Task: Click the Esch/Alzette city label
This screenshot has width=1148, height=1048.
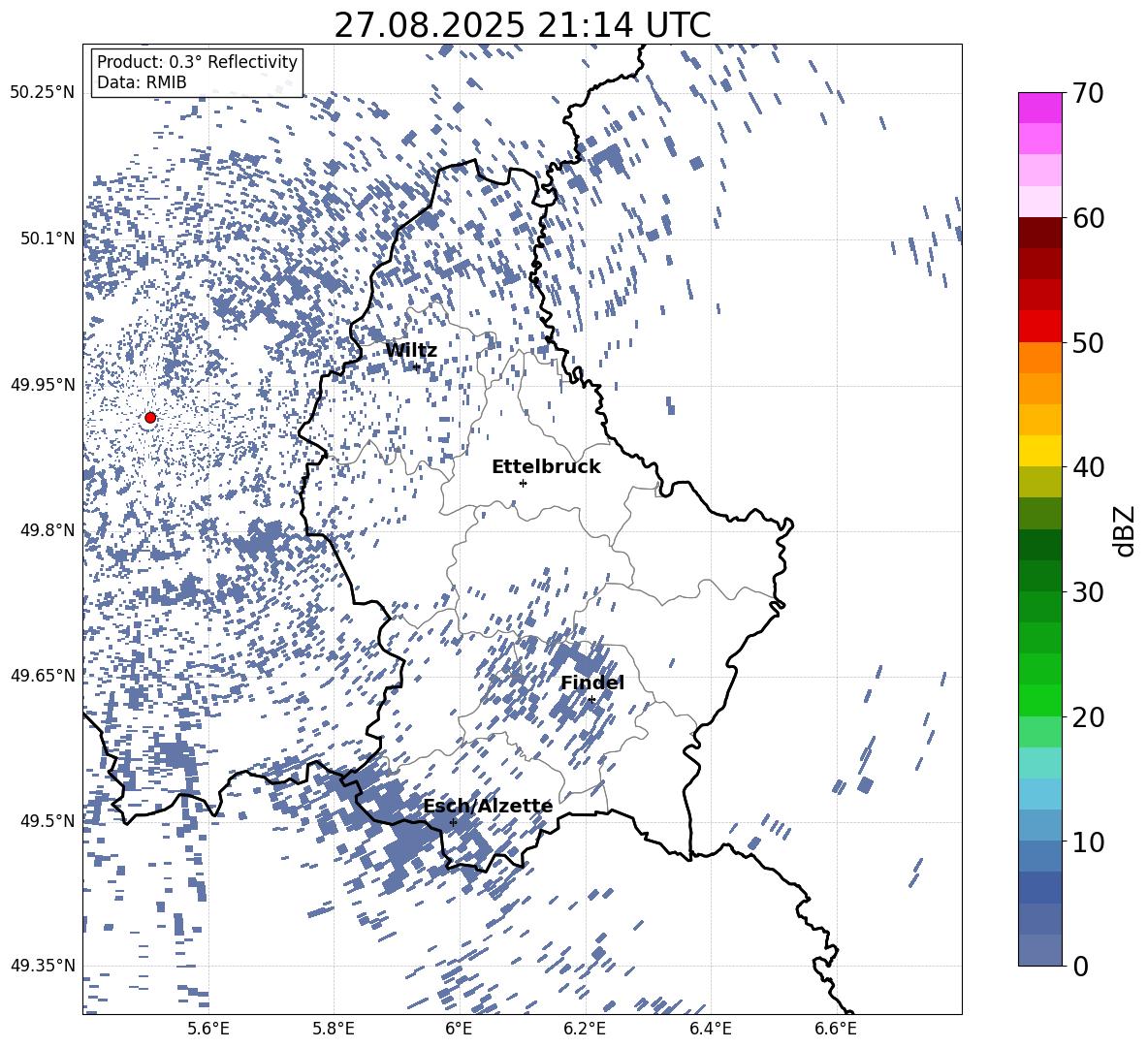Action: (x=488, y=806)
